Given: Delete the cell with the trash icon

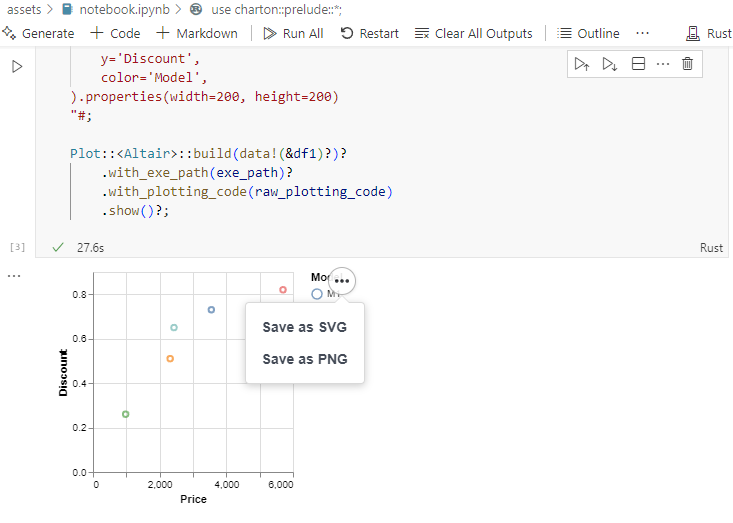Looking at the screenshot, I should click(687, 64).
